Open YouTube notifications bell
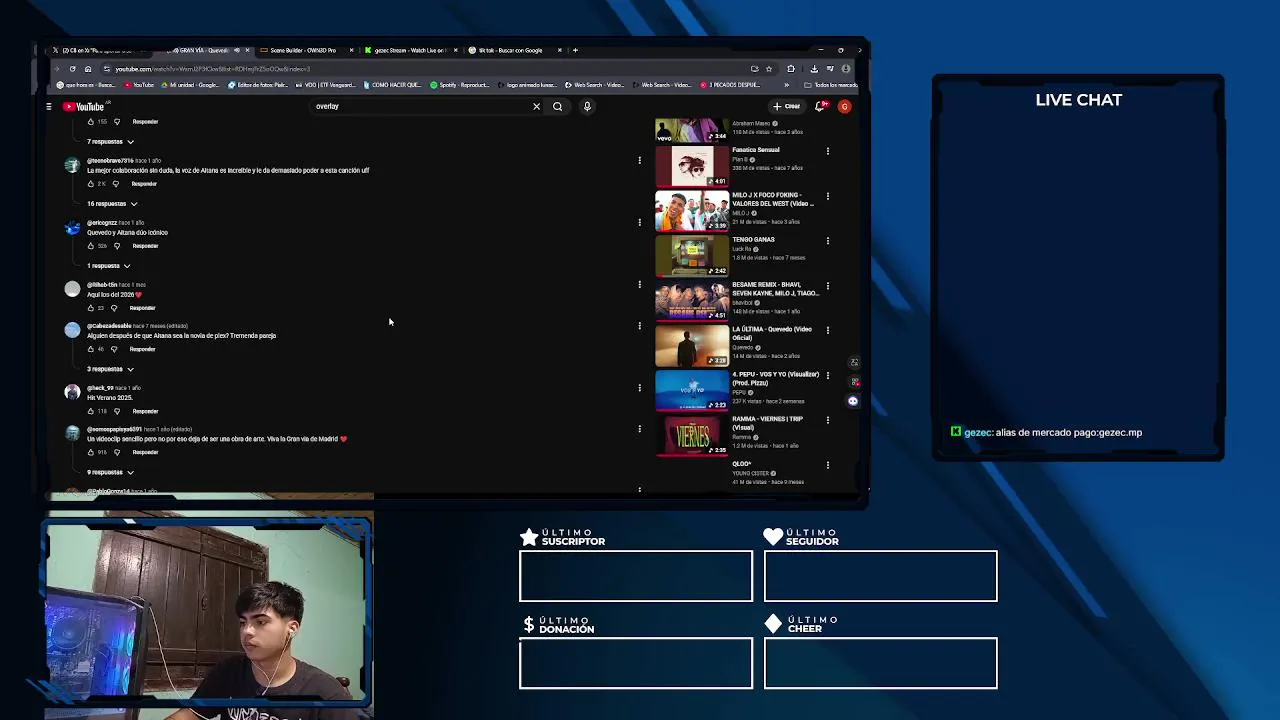Image resolution: width=1280 pixels, height=720 pixels. 820,106
